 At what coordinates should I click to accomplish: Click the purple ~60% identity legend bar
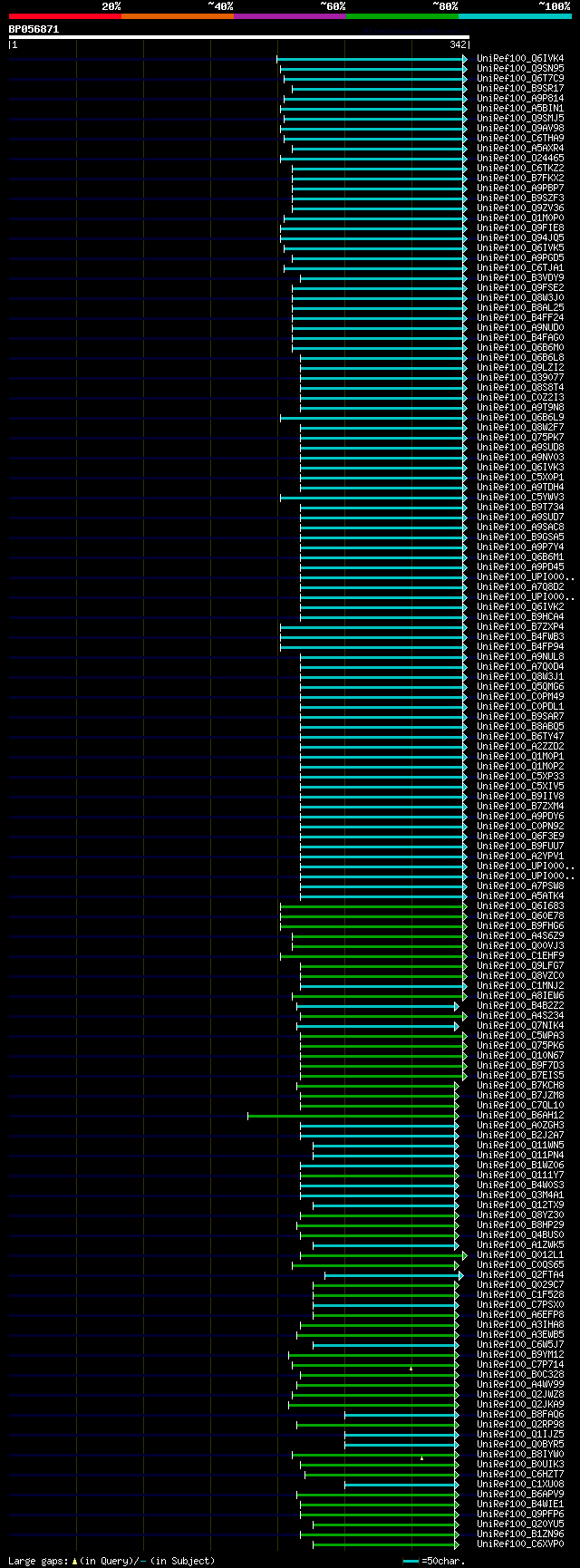pyautogui.click(x=289, y=16)
